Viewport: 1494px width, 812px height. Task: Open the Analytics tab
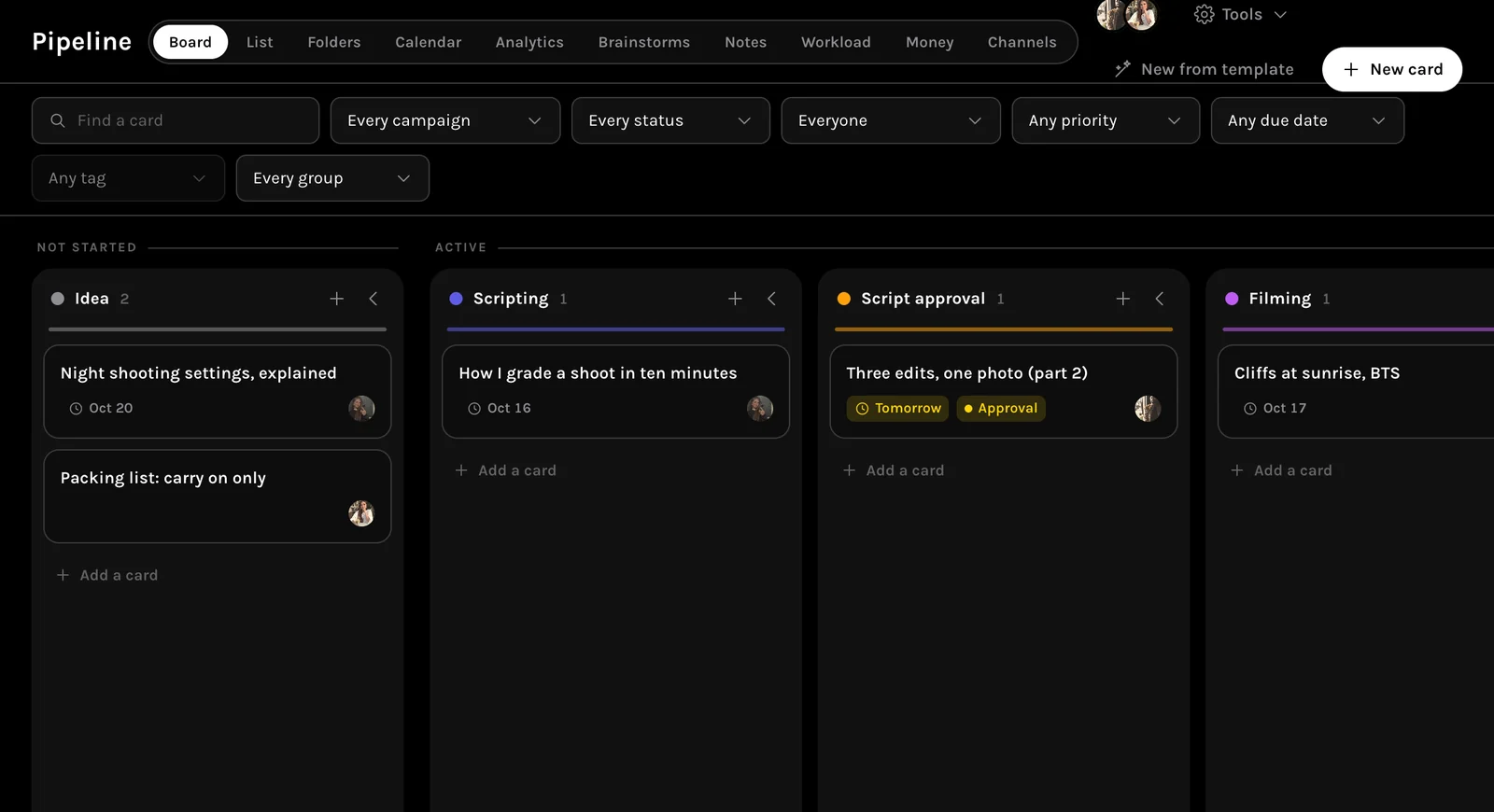529,42
